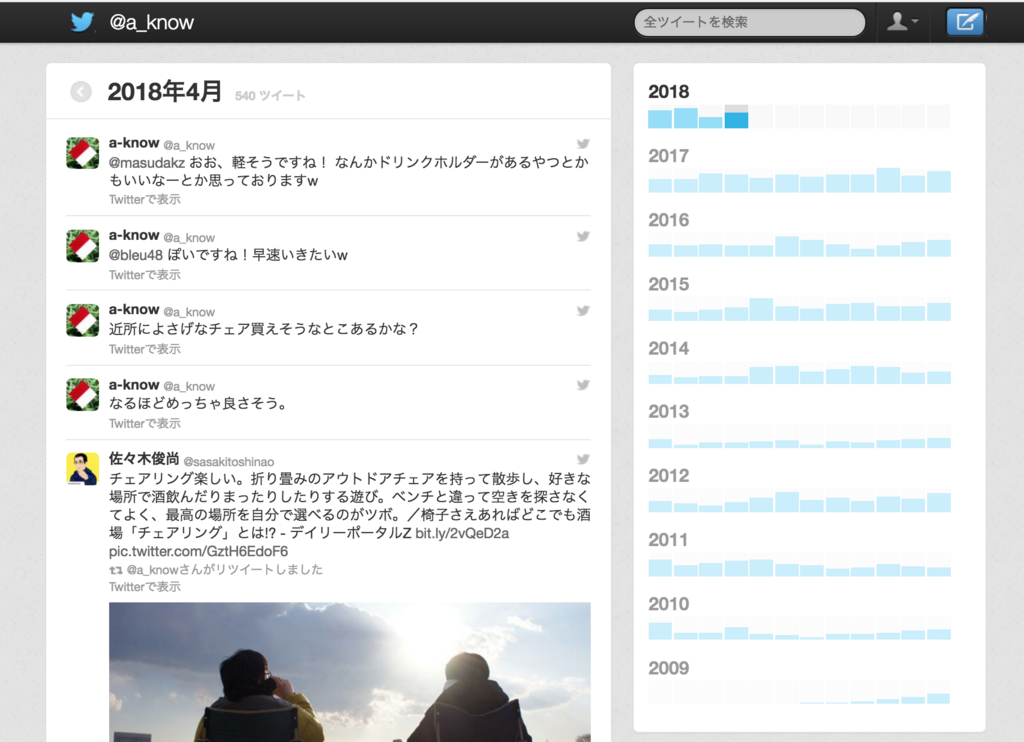Screen dimensions: 1024x742
Task: Click the 2017 year heading
Action: click(x=668, y=155)
